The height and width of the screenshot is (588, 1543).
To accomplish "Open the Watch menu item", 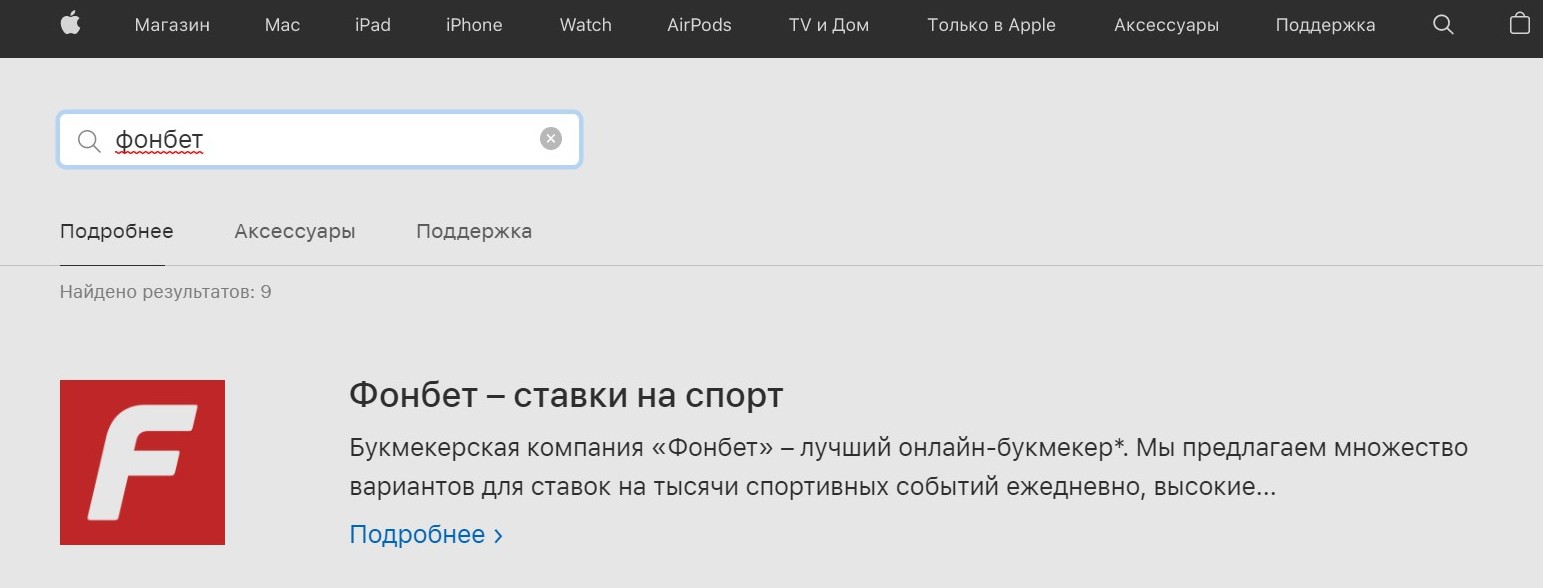I will 586,25.
